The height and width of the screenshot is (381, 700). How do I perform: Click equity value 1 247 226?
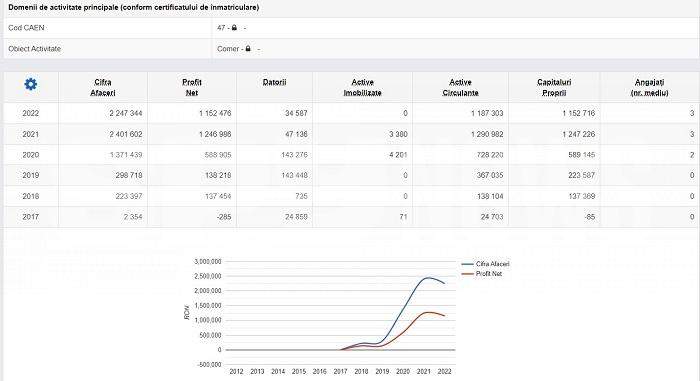(579, 134)
